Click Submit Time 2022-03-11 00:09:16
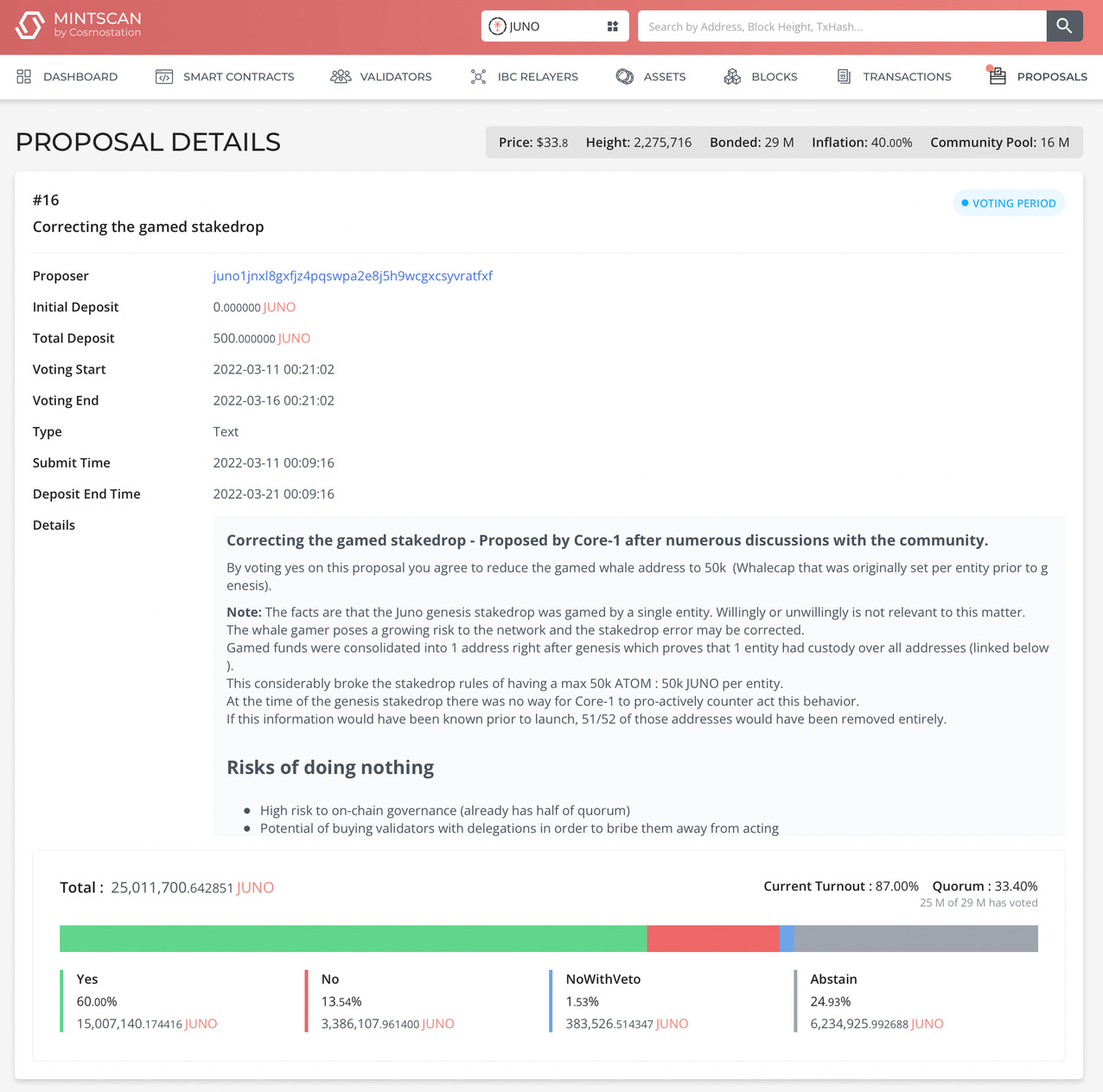This screenshot has height=1092, width=1103. (274, 463)
